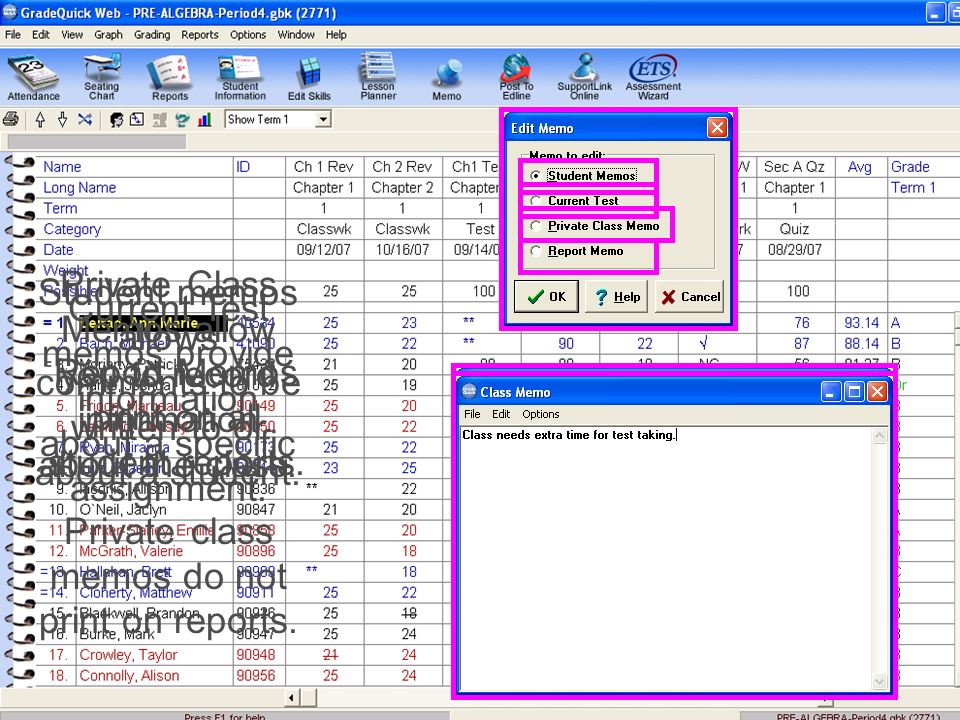Open Edit menu in Class Memo window
The height and width of the screenshot is (720, 960).
(501, 414)
